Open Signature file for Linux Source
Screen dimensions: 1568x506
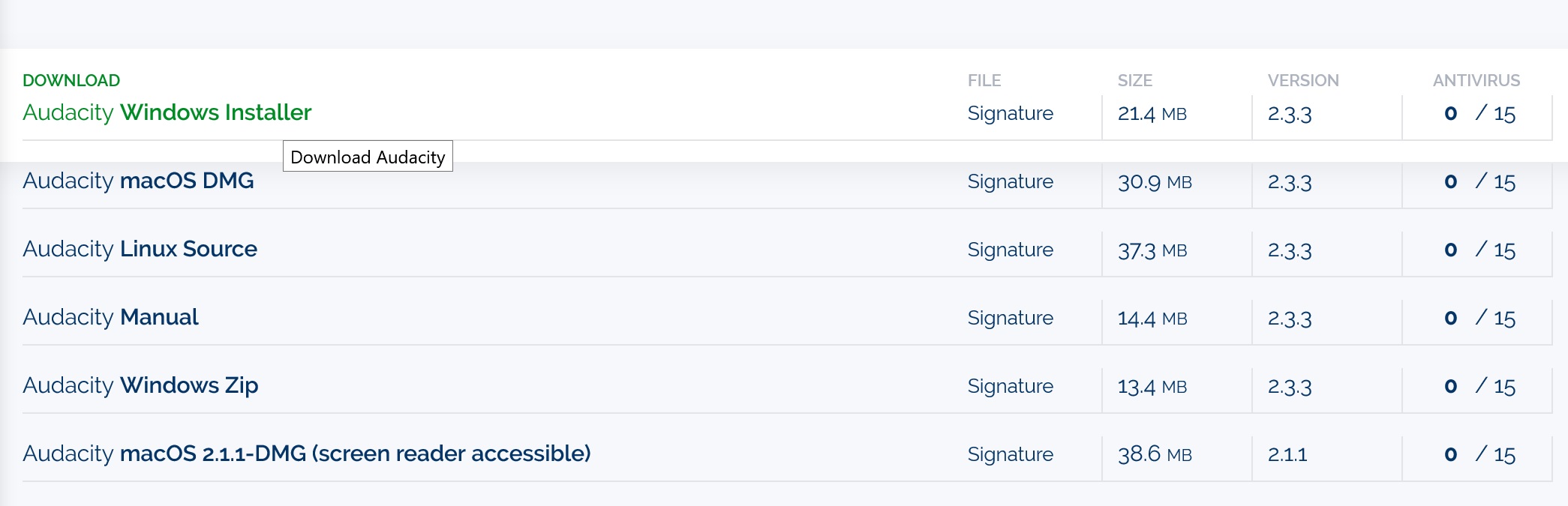point(1010,250)
